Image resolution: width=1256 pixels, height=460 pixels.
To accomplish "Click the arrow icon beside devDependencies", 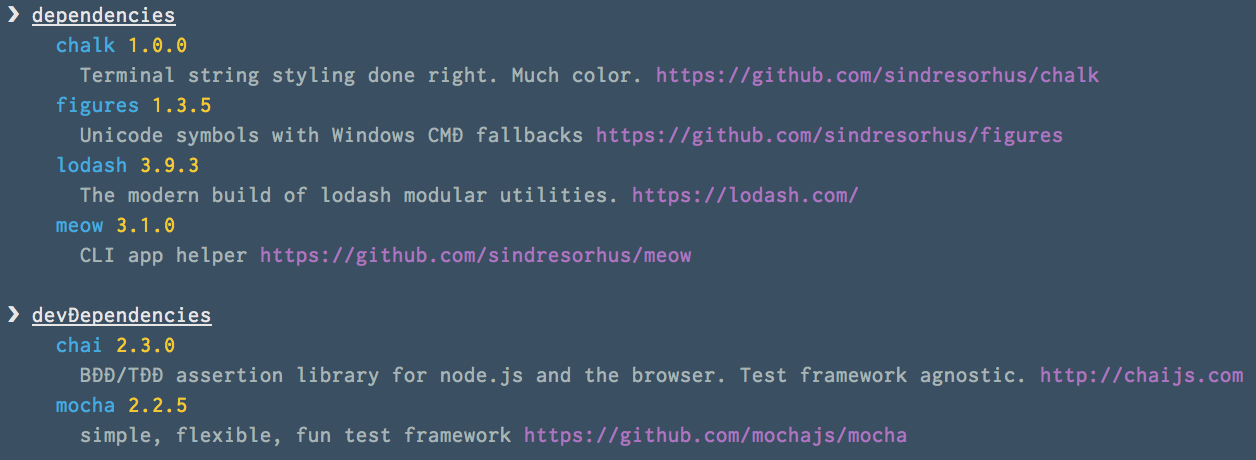I will (13, 315).
